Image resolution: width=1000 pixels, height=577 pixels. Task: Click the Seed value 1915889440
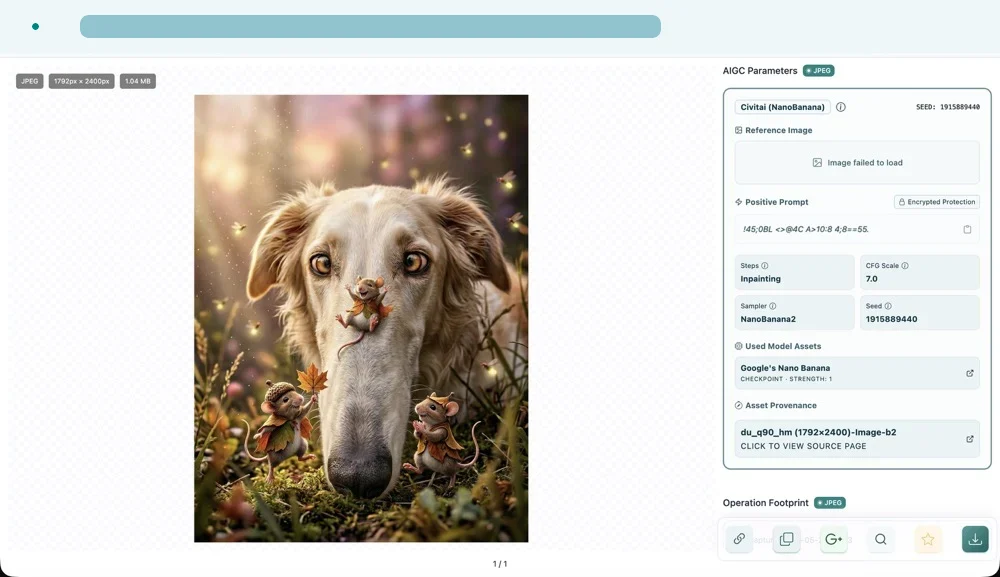point(891,319)
